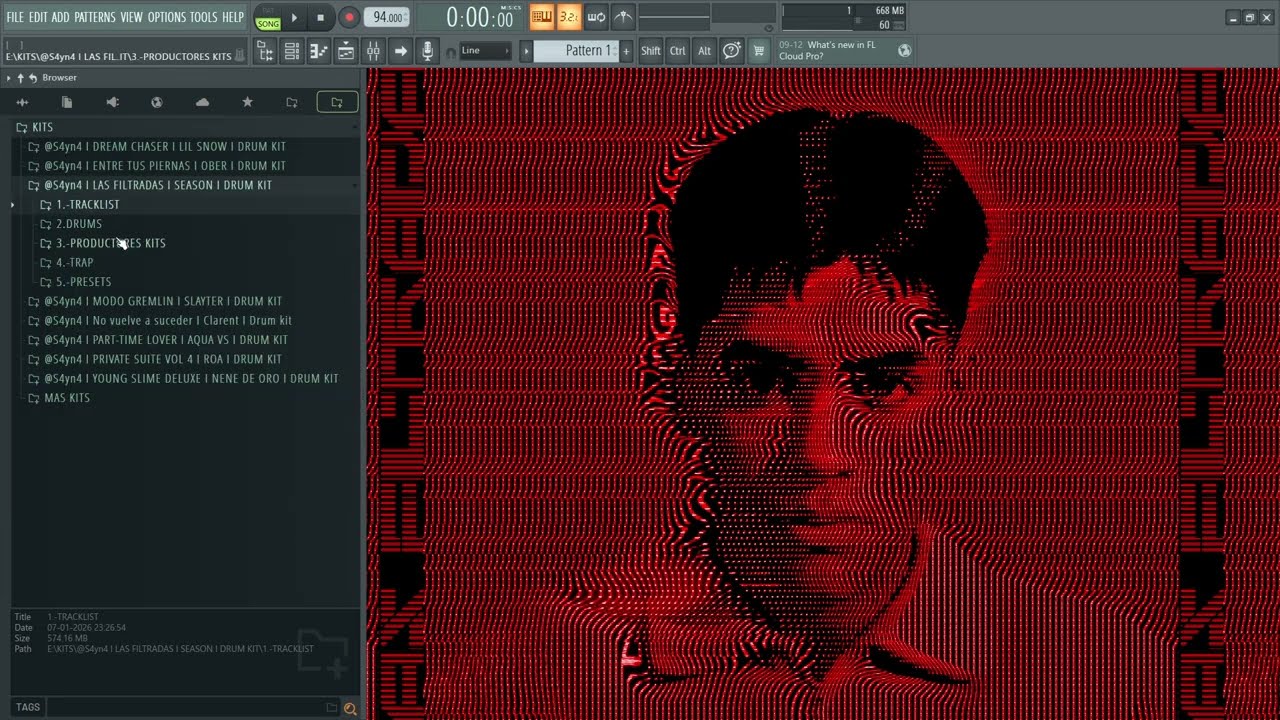The height and width of the screenshot is (720, 1280).
Task: Select the Browser files tab icon
Action: [67, 102]
